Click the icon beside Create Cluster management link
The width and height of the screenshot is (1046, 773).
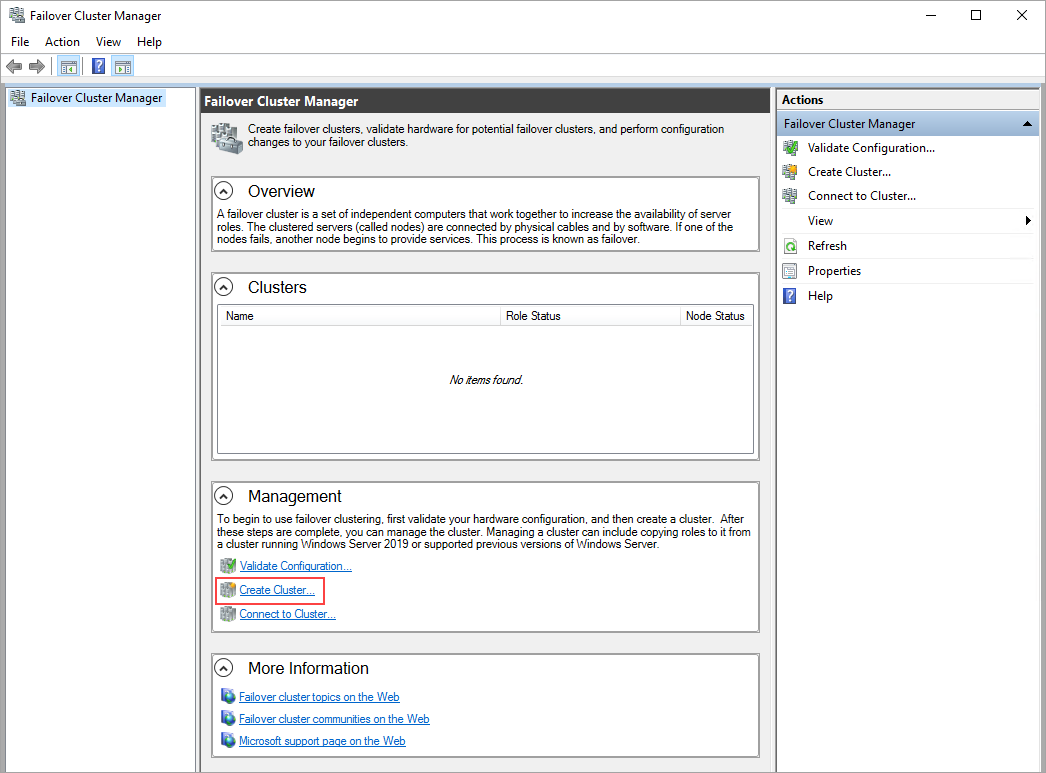click(x=228, y=590)
